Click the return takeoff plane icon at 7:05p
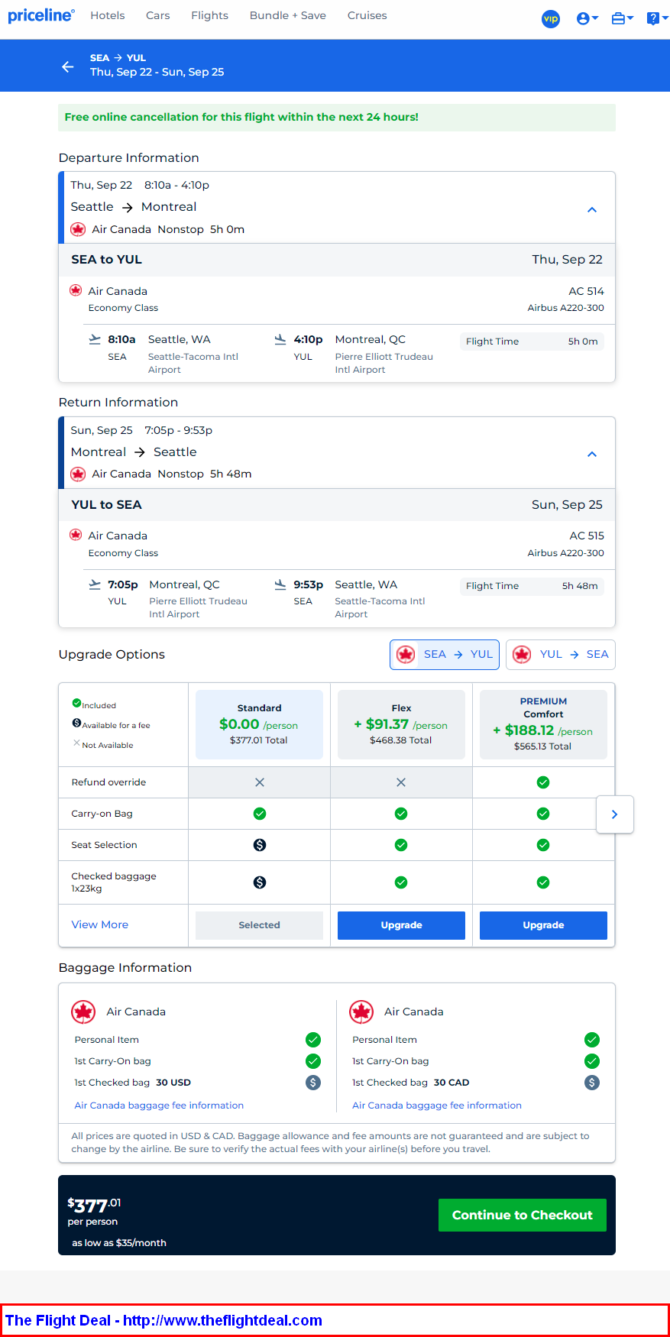The width and height of the screenshot is (670, 1337). pyautogui.click(x=95, y=584)
